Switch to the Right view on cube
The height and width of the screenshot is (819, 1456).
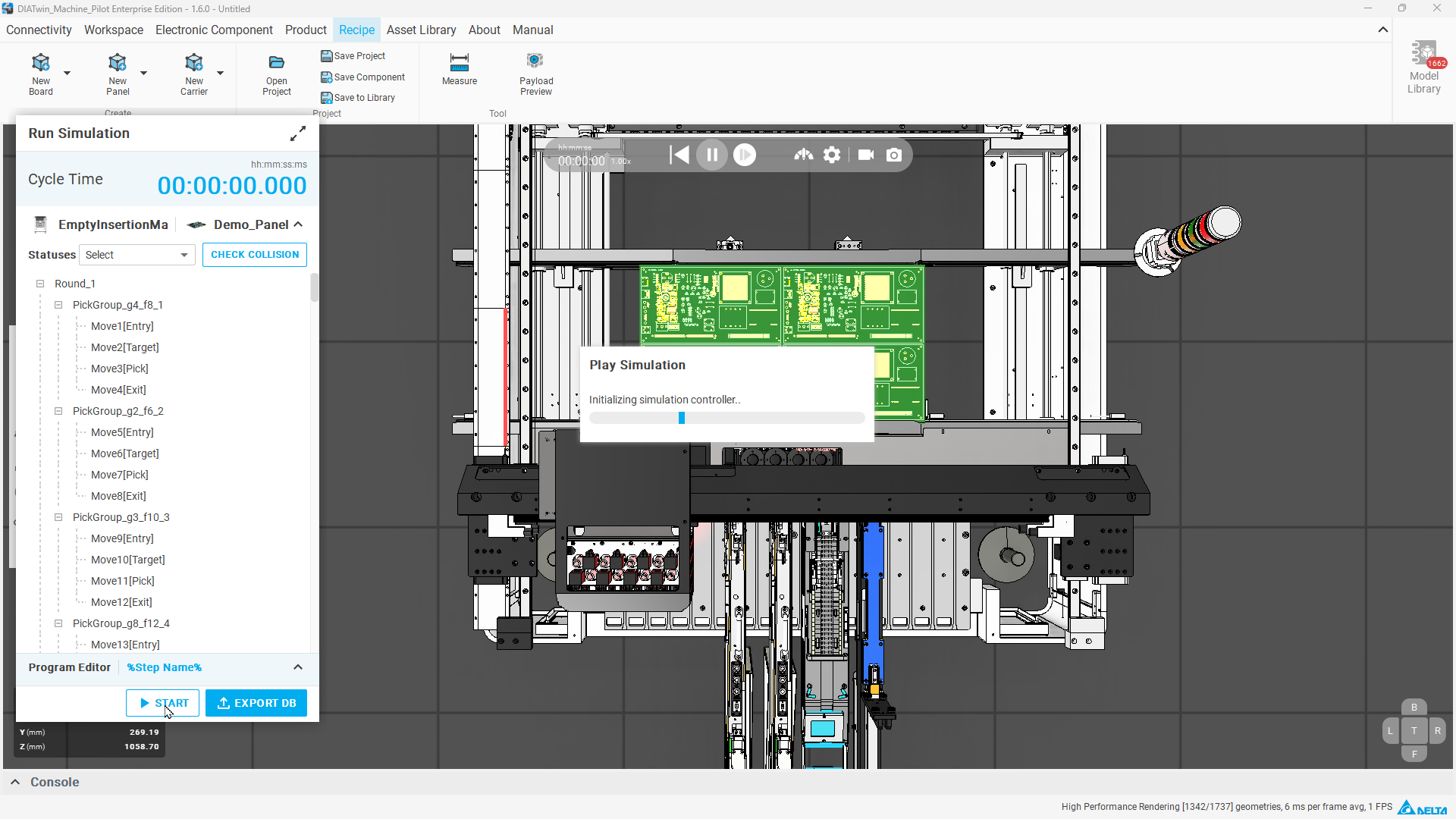click(1438, 731)
